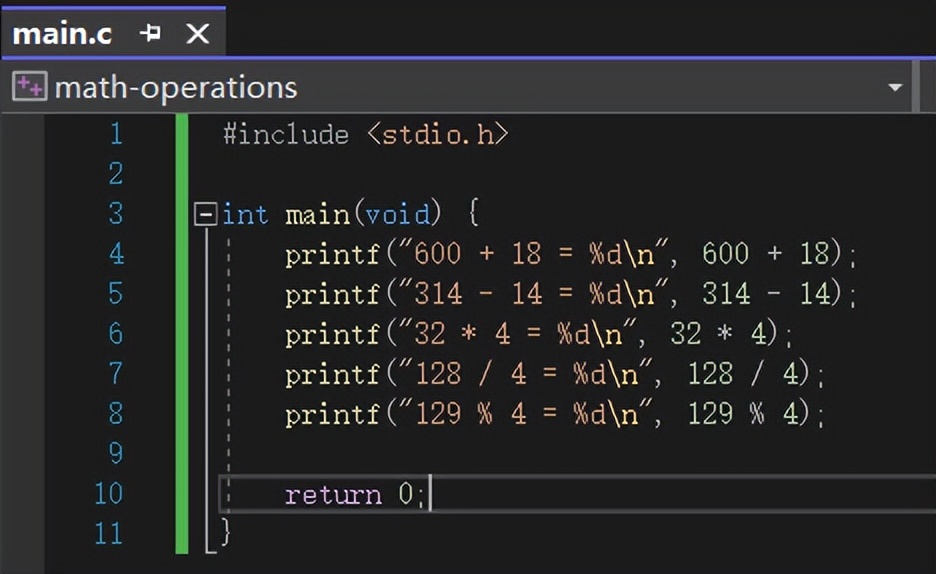Click printf on the 600 + 18 line
Screen dimensions: 936x574
(333, 254)
